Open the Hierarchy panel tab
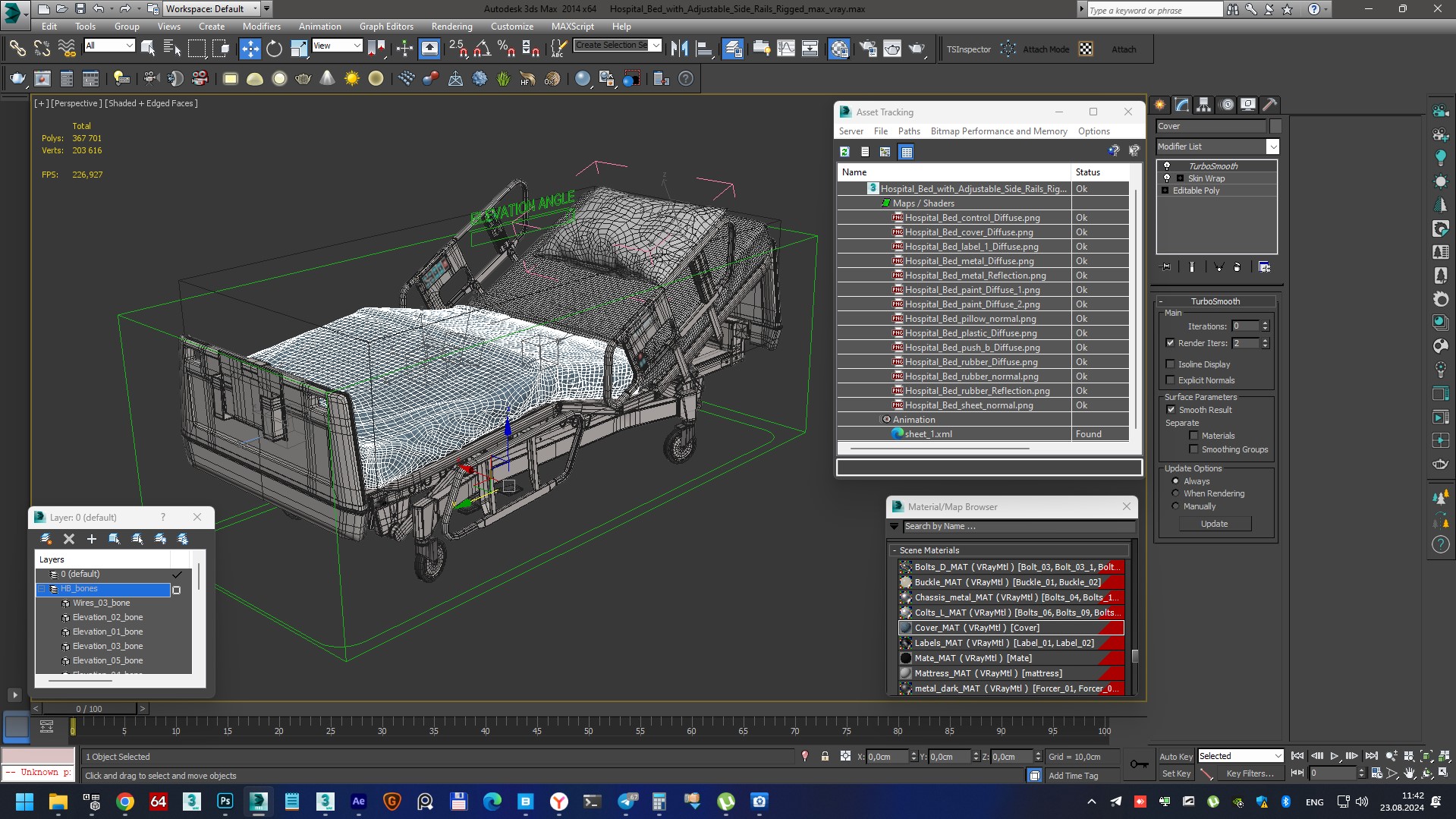 1204,105
